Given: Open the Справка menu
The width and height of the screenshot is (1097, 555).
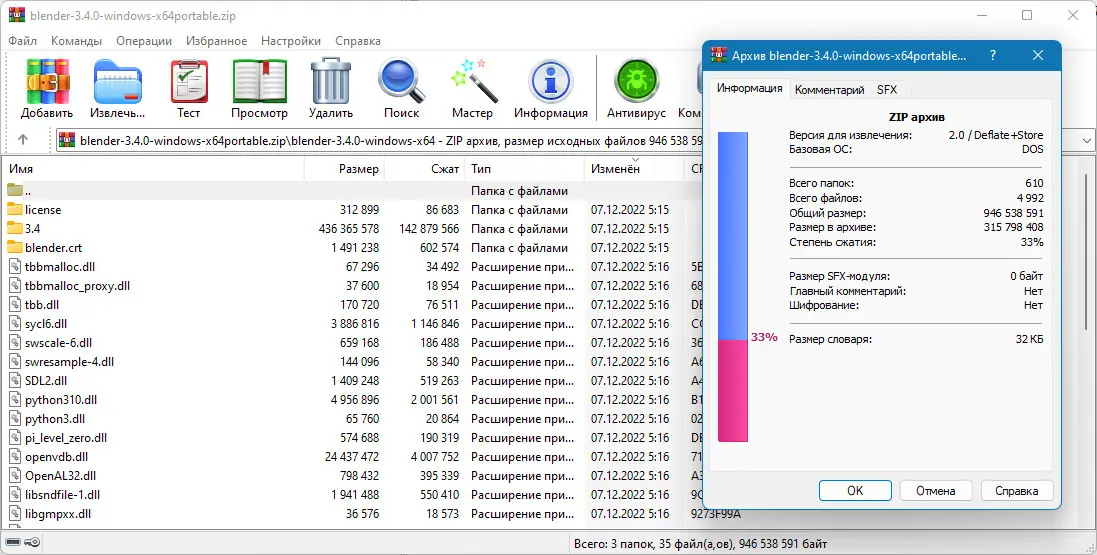Looking at the screenshot, I should click(358, 41).
